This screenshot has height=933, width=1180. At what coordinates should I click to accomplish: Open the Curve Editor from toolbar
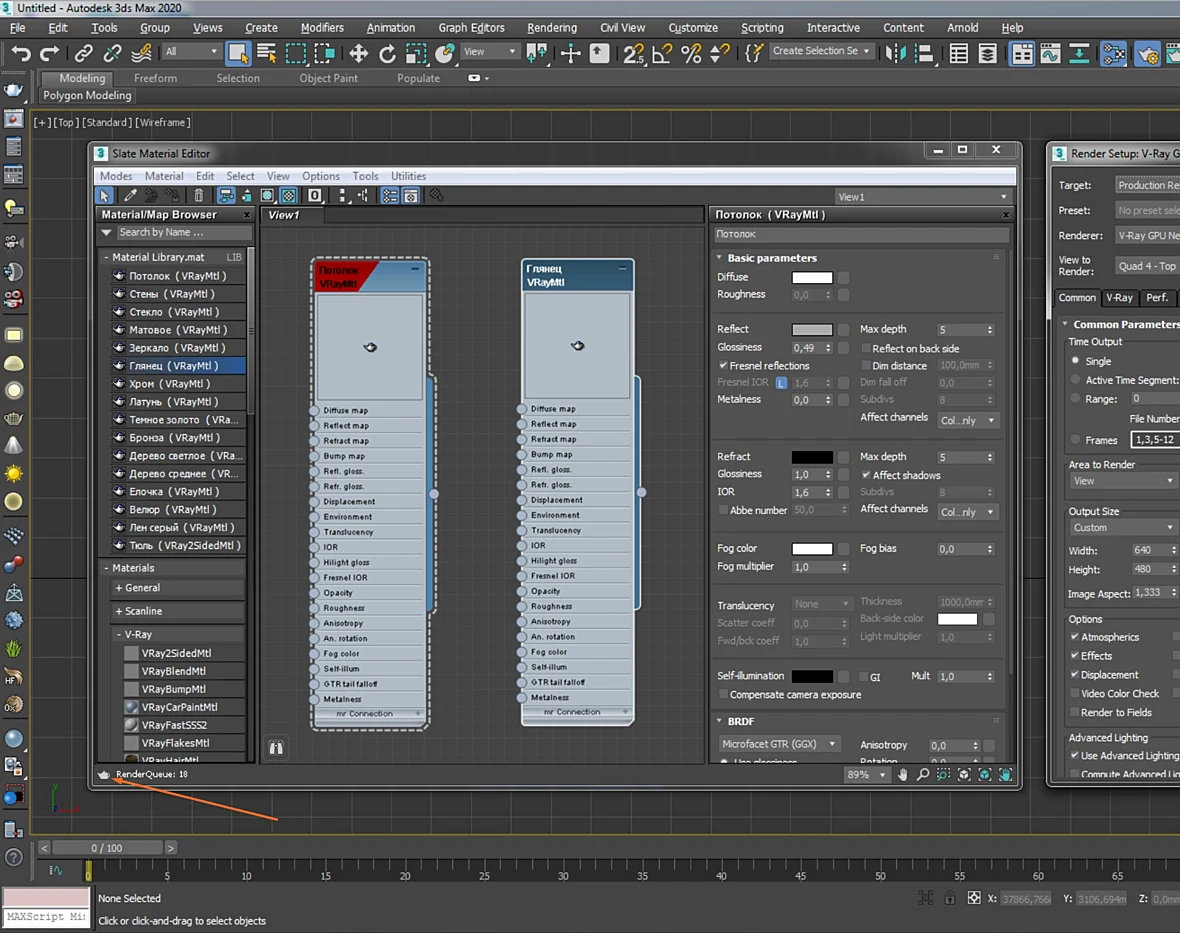[1051, 53]
